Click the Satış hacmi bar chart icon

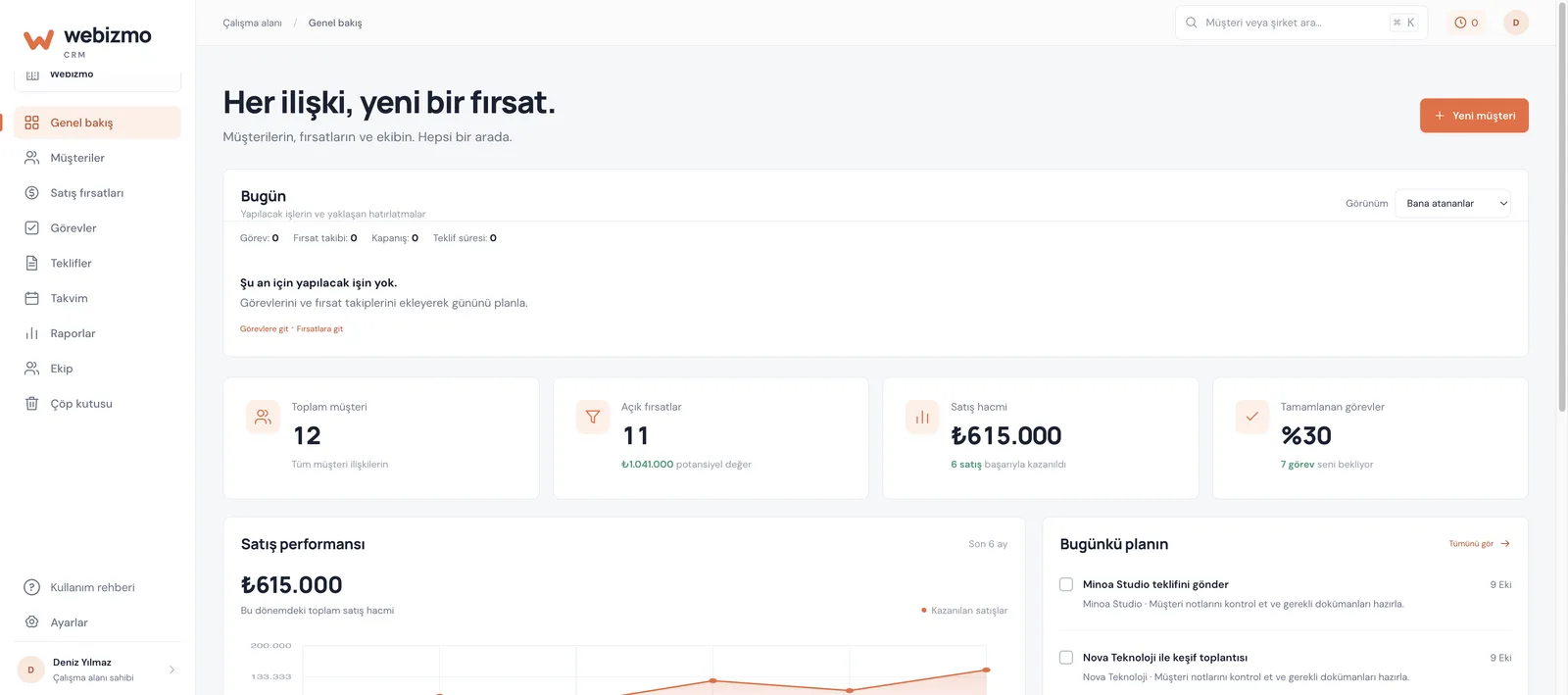point(922,417)
